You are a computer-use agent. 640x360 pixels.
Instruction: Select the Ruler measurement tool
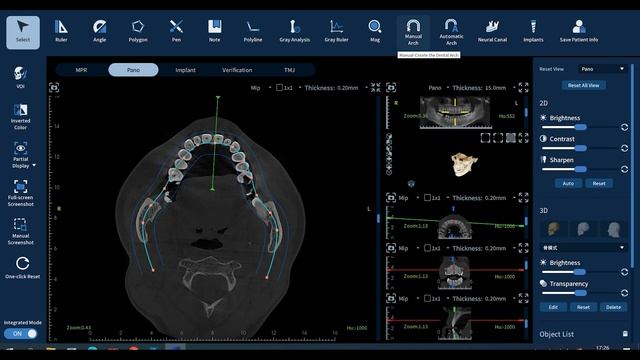click(x=61, y=31)
